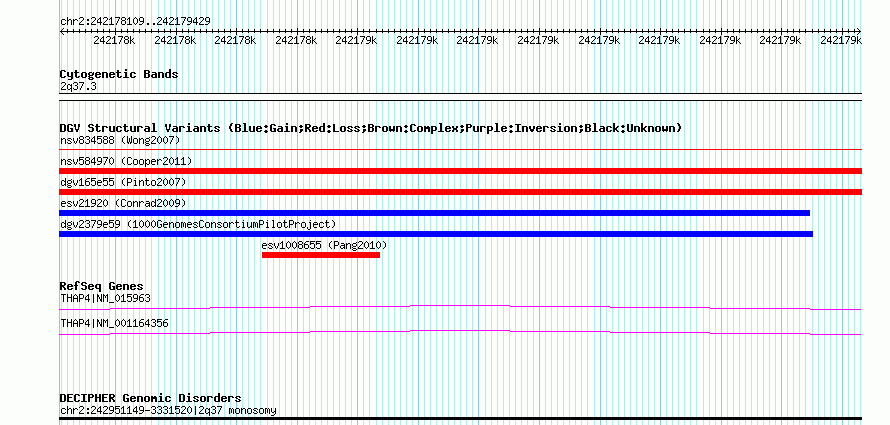Open variant esv21920 (Conrad2009) label
The width and height of the screenshot is (890, 425).
tap(123, 203)
